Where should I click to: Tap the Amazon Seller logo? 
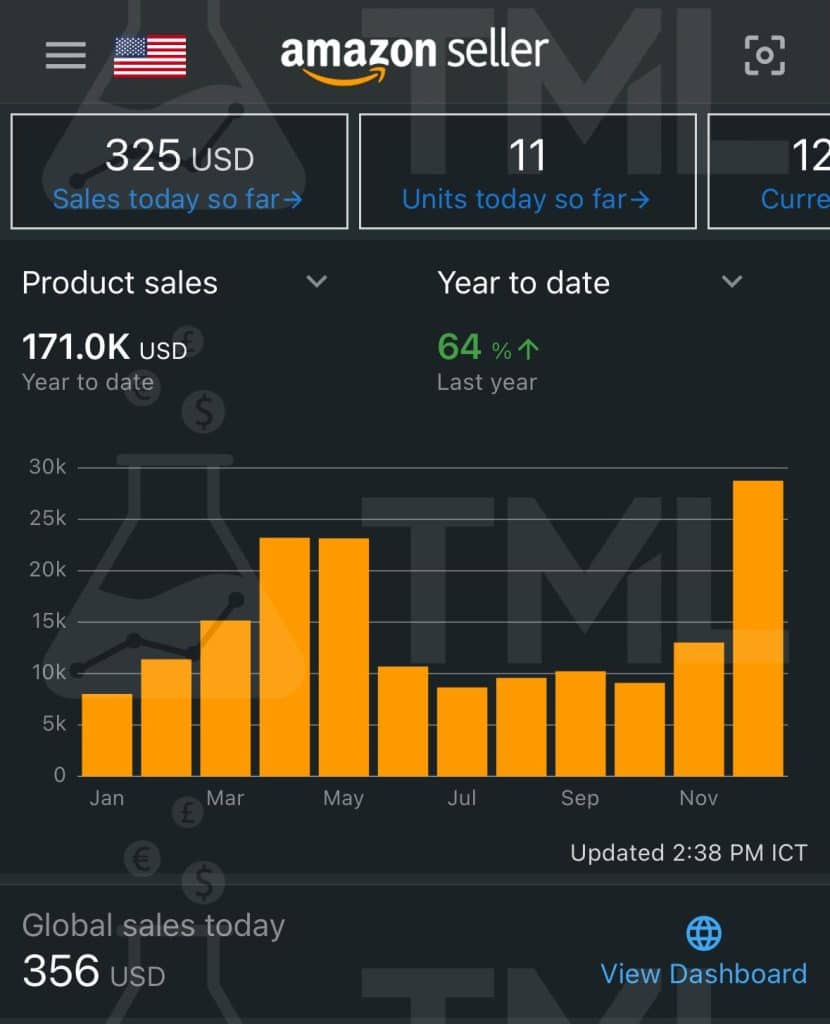(x=414, y=54)
